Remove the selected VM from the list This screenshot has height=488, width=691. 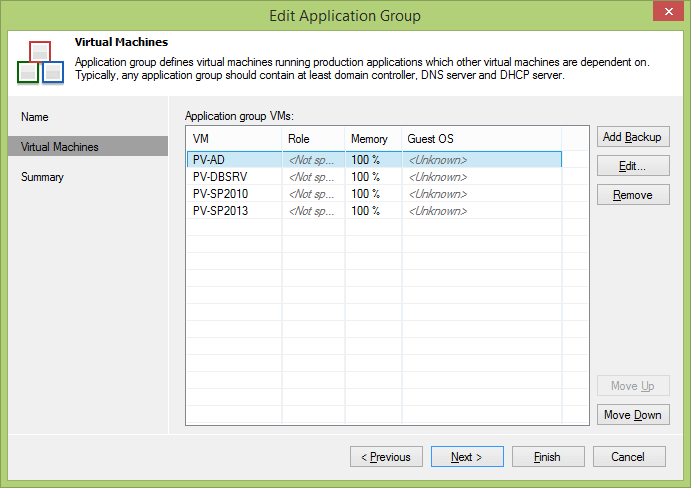click(632, 195)
